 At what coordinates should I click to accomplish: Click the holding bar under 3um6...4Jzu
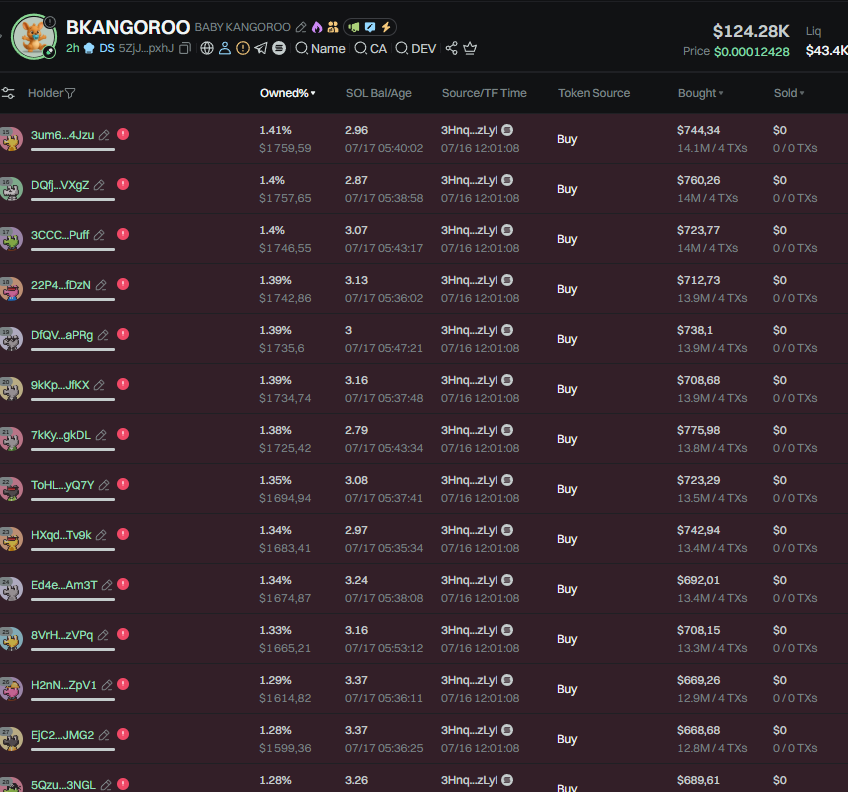click(x=73, y=149)
